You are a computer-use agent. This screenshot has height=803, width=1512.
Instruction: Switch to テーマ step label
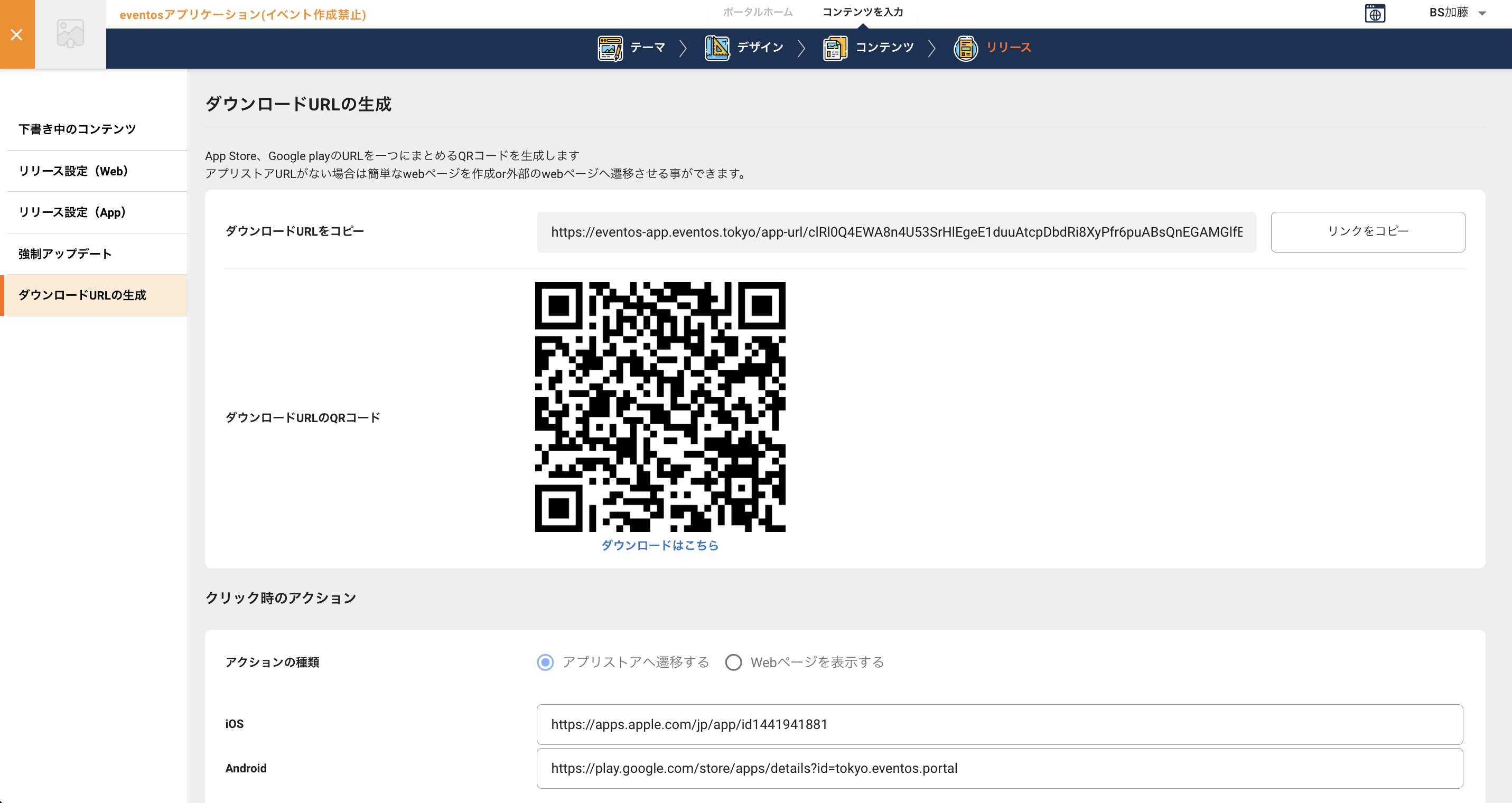coord(647,48)
